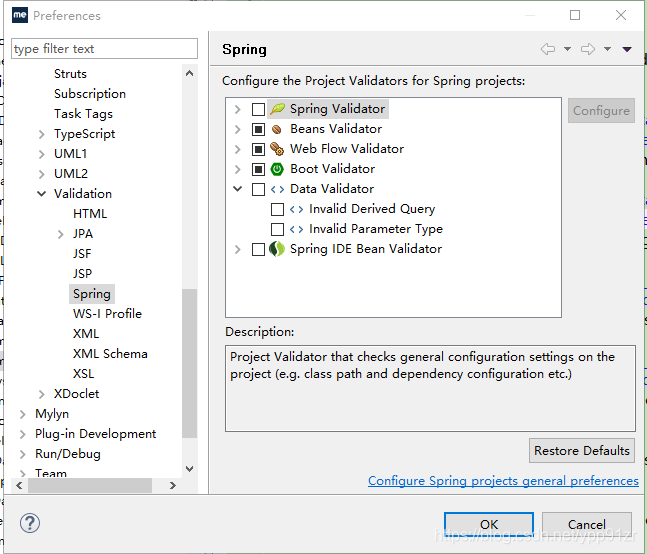
Task: Click the type filter text field
Action: pos(104,49)
